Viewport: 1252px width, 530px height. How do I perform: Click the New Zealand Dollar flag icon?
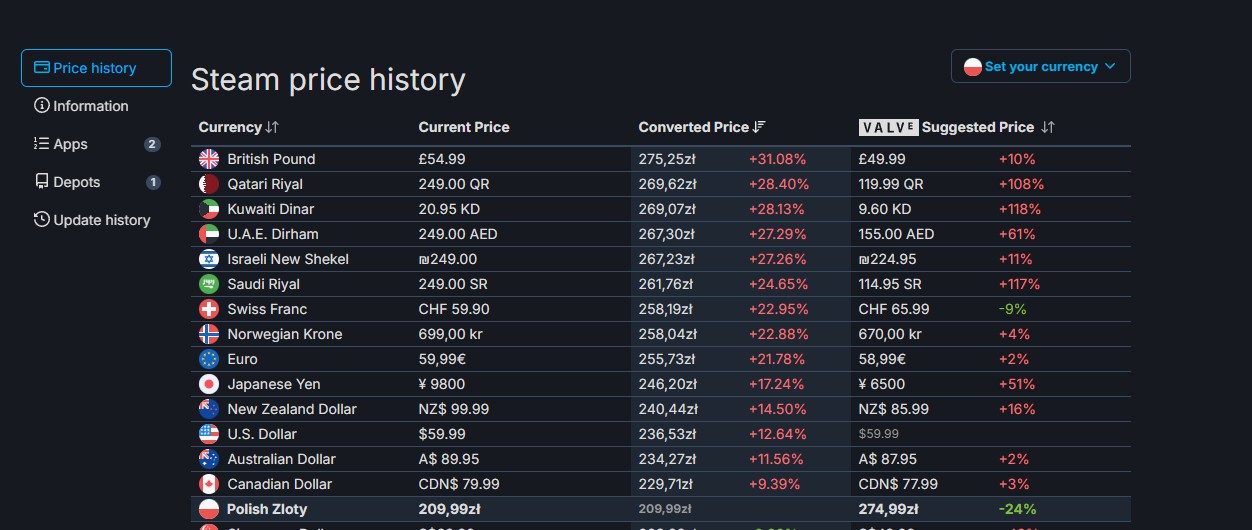tap(209, 409)
